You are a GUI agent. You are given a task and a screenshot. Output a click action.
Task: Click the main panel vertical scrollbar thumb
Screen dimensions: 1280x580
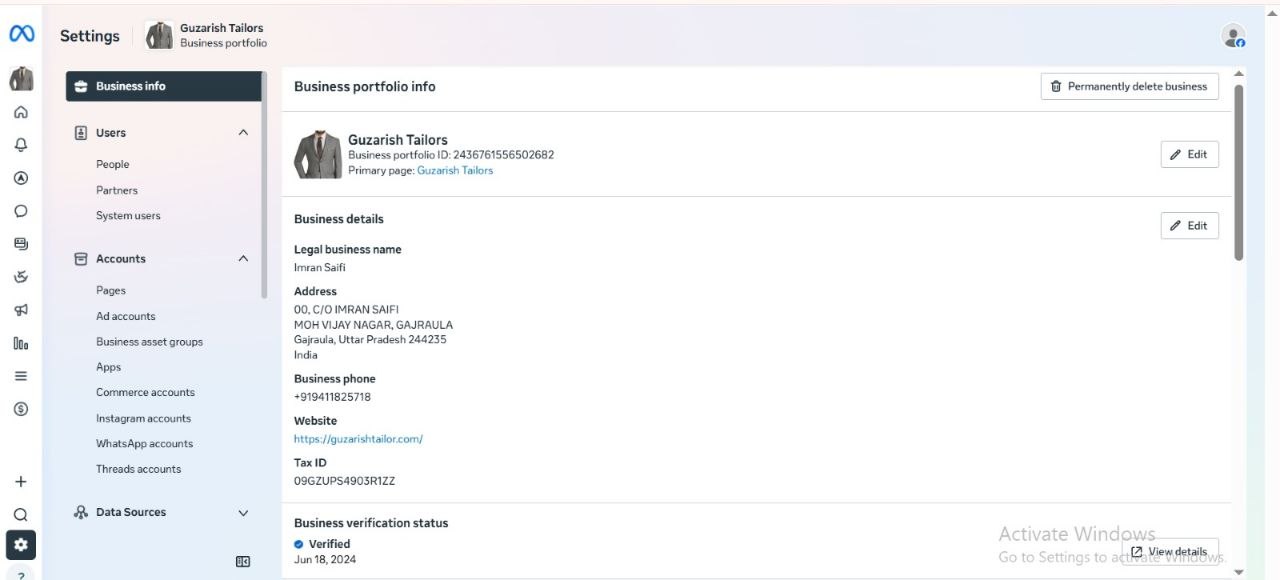click(x=1239, y=172)
